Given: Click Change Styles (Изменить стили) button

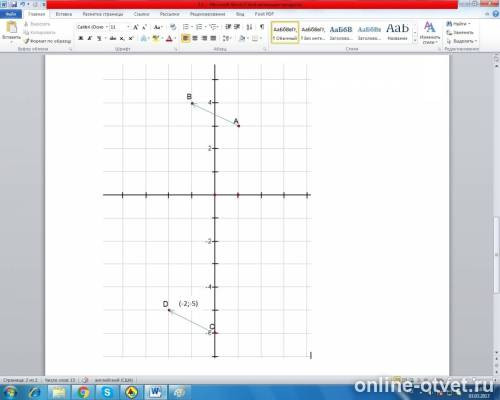Looking at the screenshot, I should click(x=429, y=33).
